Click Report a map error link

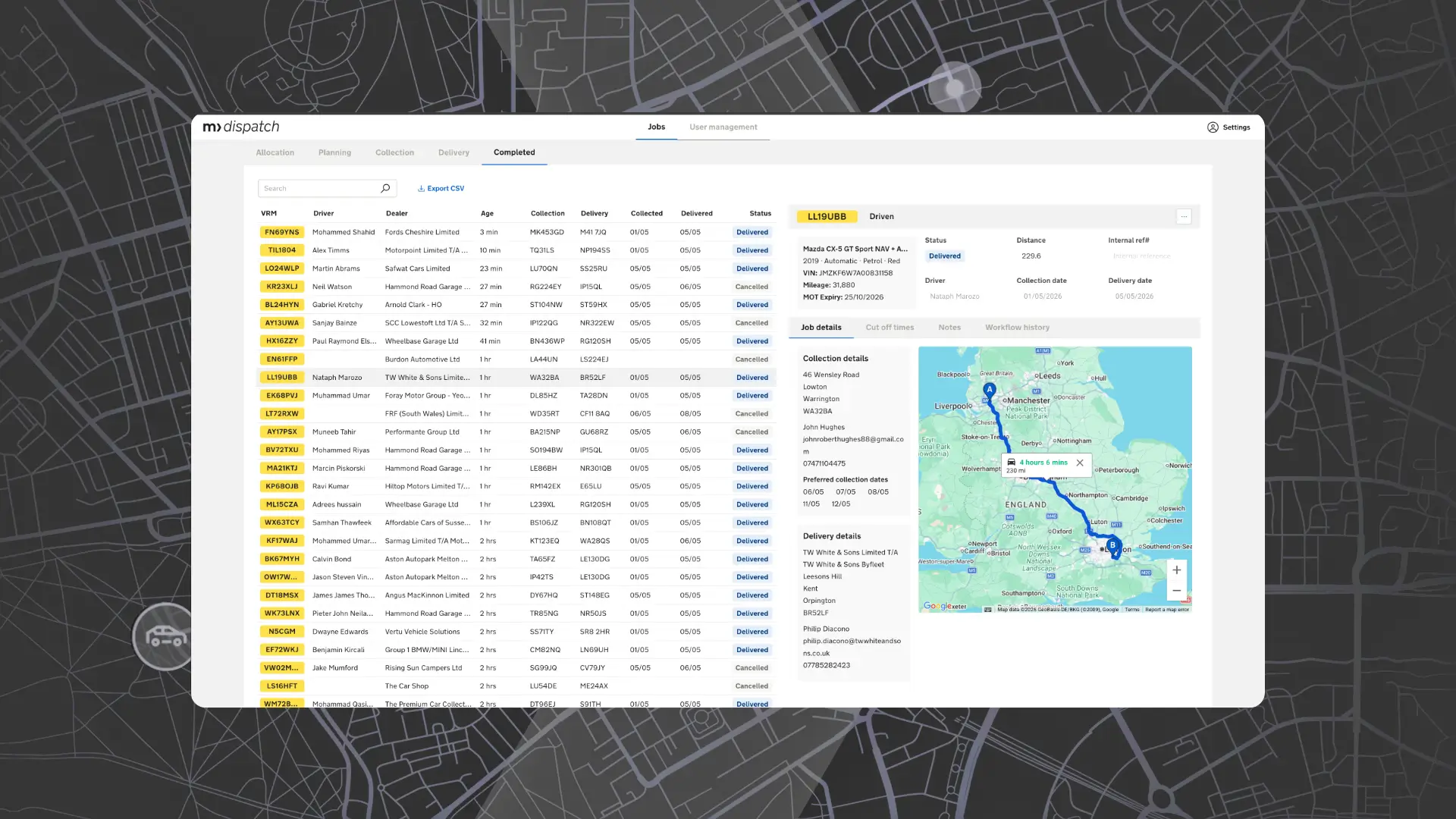coord(1167,610)
